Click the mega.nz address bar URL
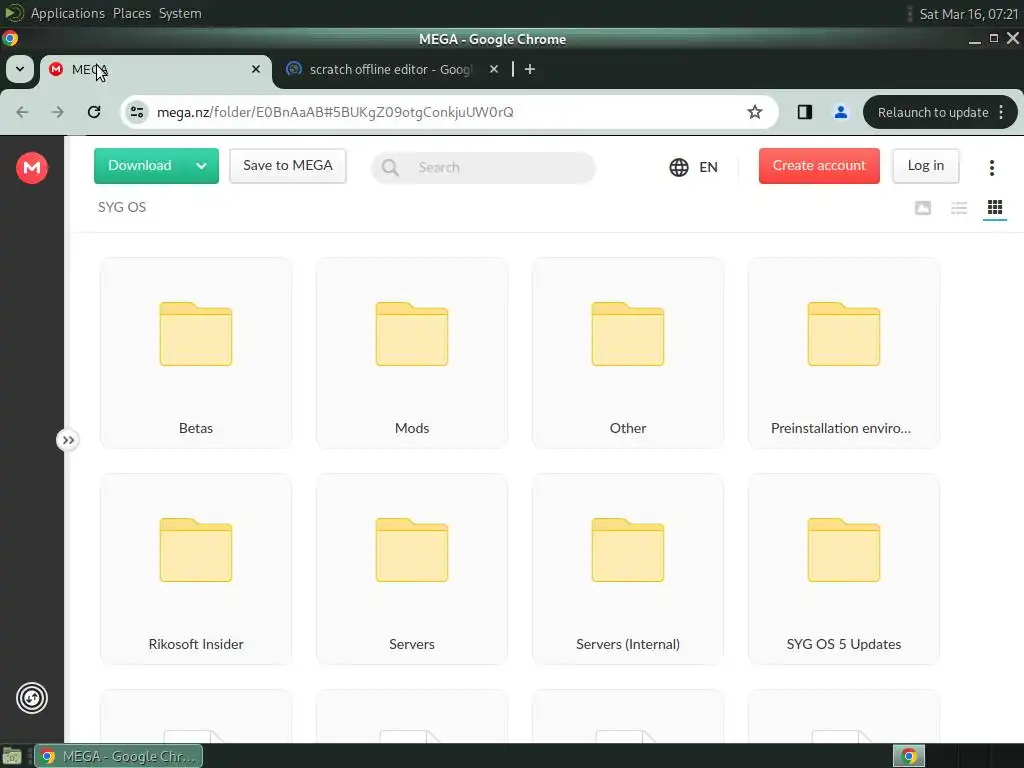1024x768 pixels. pos(335,112)
